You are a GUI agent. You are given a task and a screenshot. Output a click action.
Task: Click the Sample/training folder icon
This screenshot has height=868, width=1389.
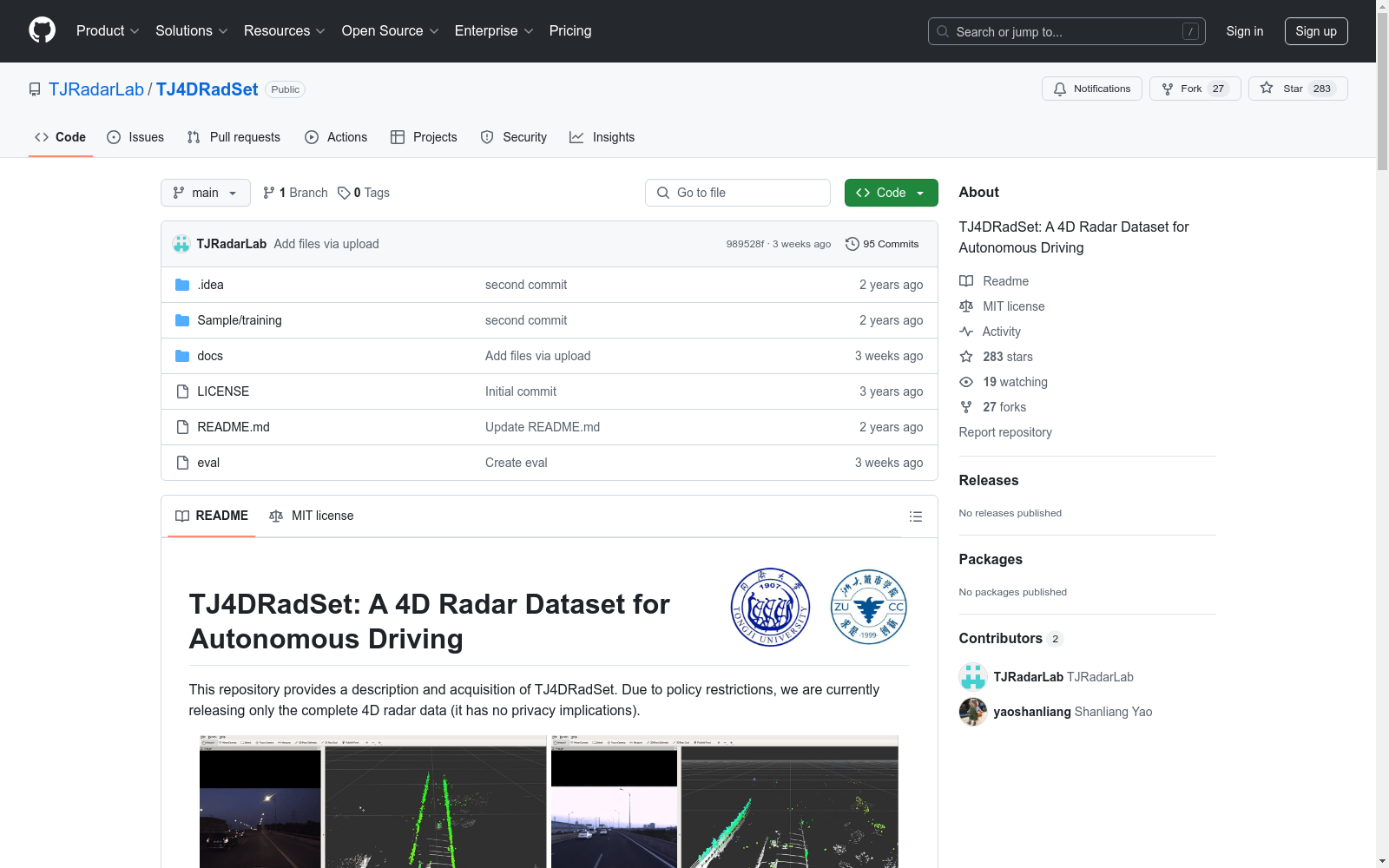pos(182,320)
